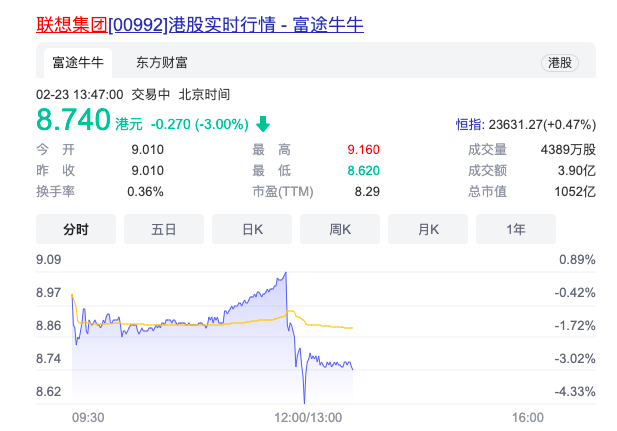Click the 8.62 price axis label
Screen dimensions: 617x431
pyautogui.click(x=49, y=392)
